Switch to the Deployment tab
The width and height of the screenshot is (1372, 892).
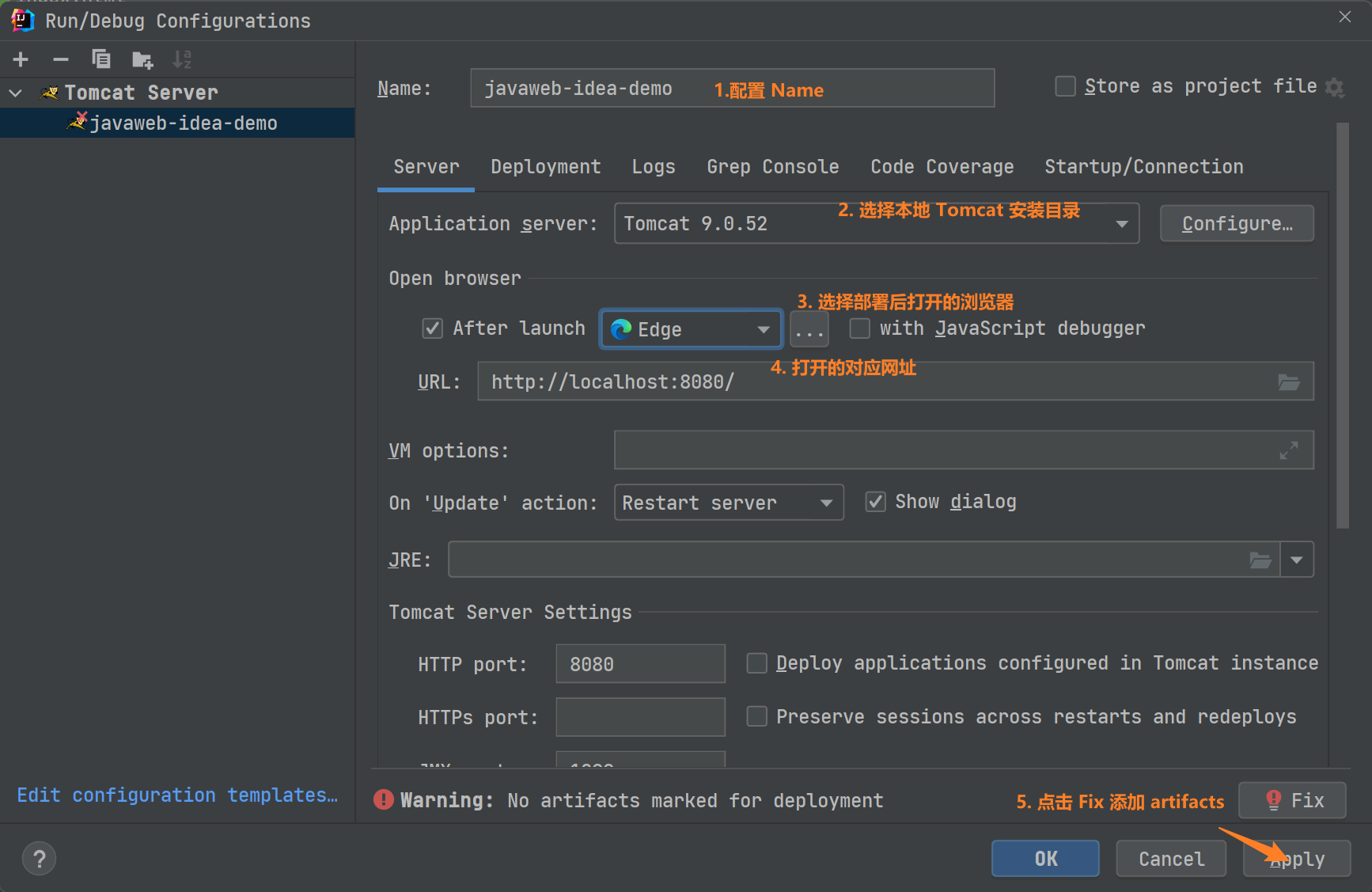click(545, 167)
